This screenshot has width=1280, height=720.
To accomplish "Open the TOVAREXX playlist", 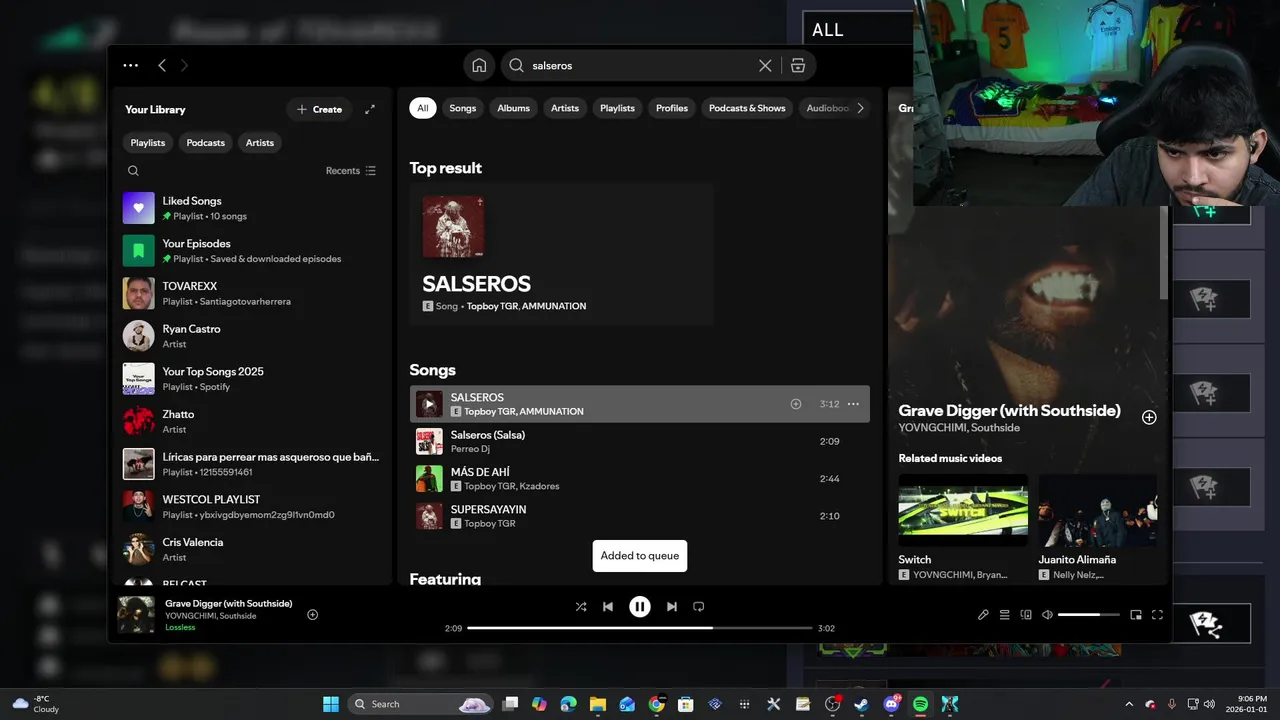I will tap(250, 293).
